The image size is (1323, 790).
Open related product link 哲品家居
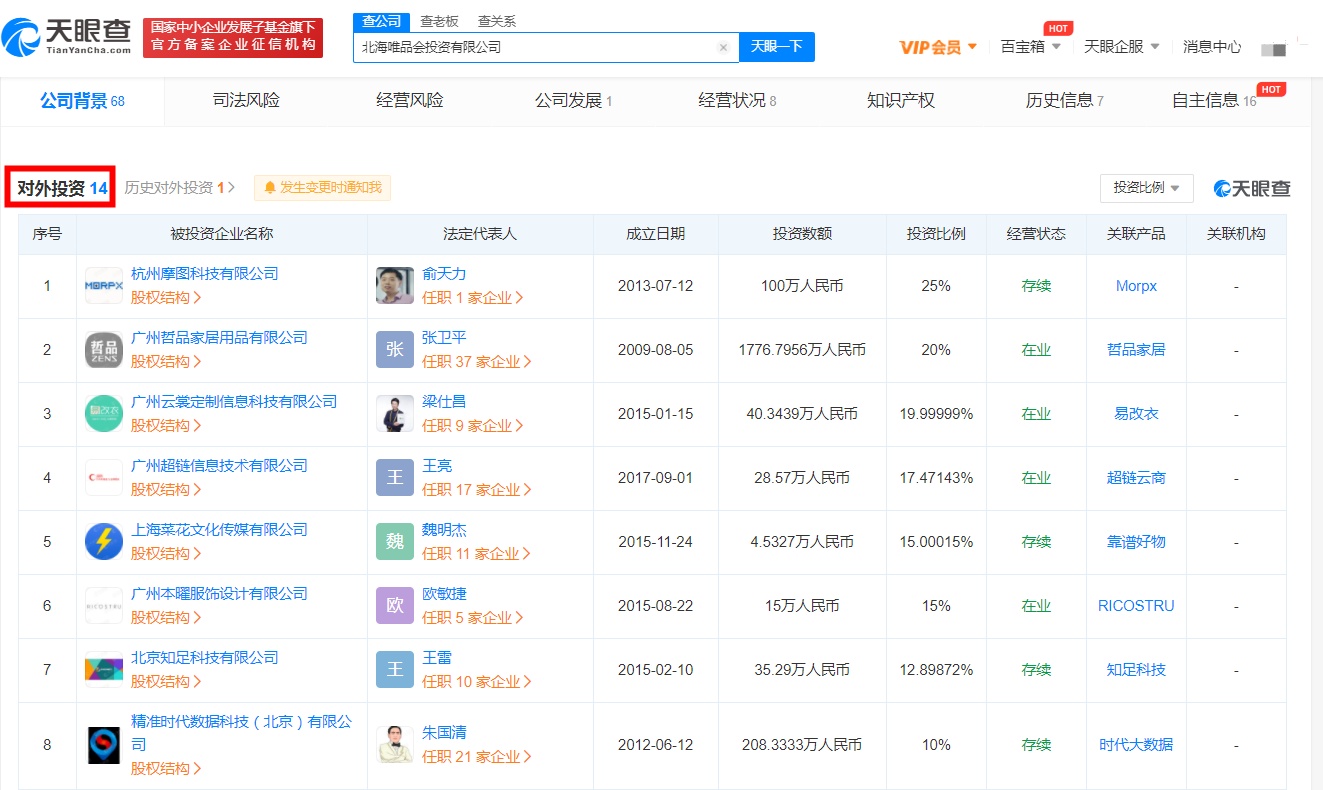coord(1136,350)
